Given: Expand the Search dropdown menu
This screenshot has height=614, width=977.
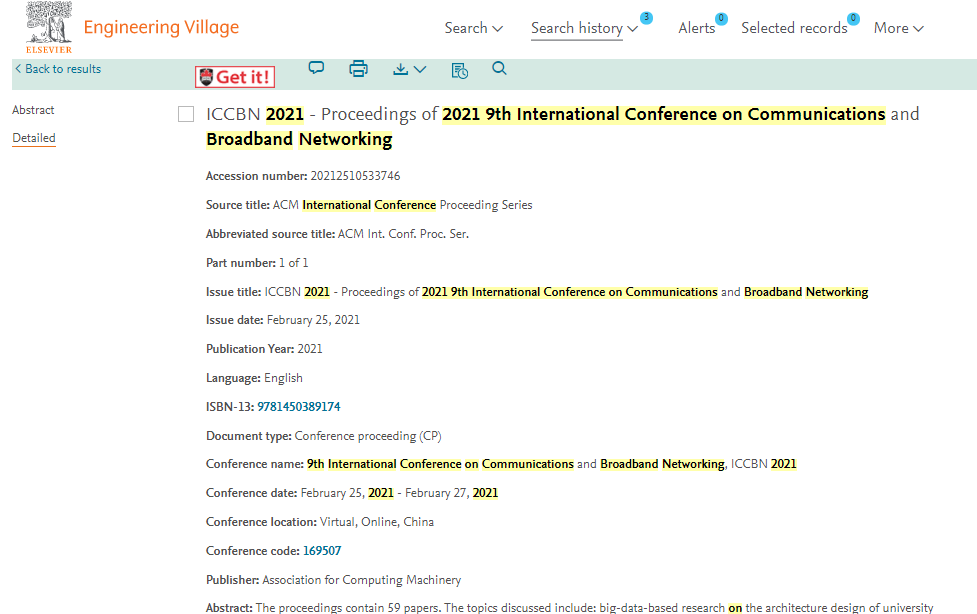Looking at the screenshot, I should [x=473, y=28].
